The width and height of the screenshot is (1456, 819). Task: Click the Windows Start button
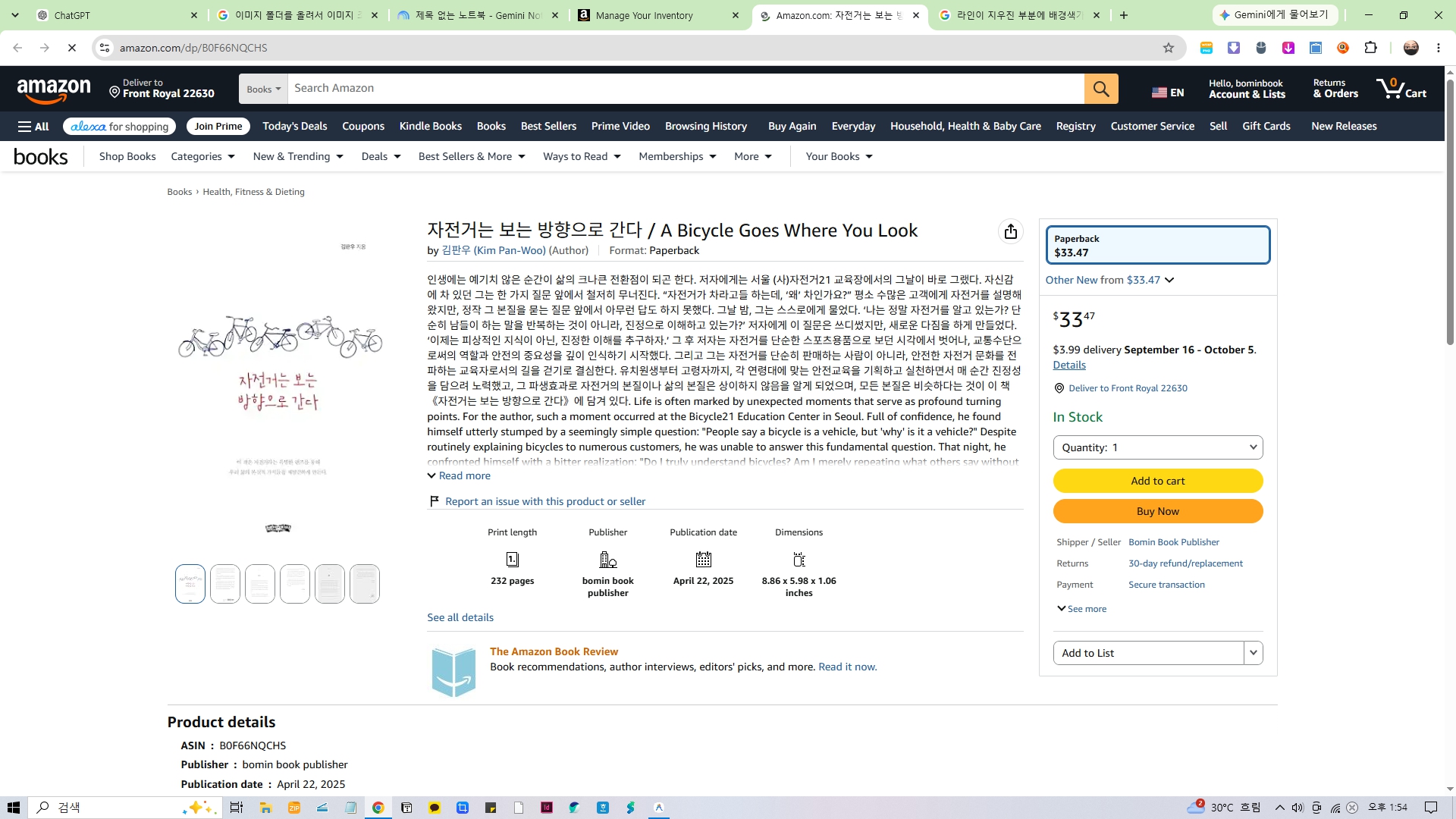(x=13, y=808)
